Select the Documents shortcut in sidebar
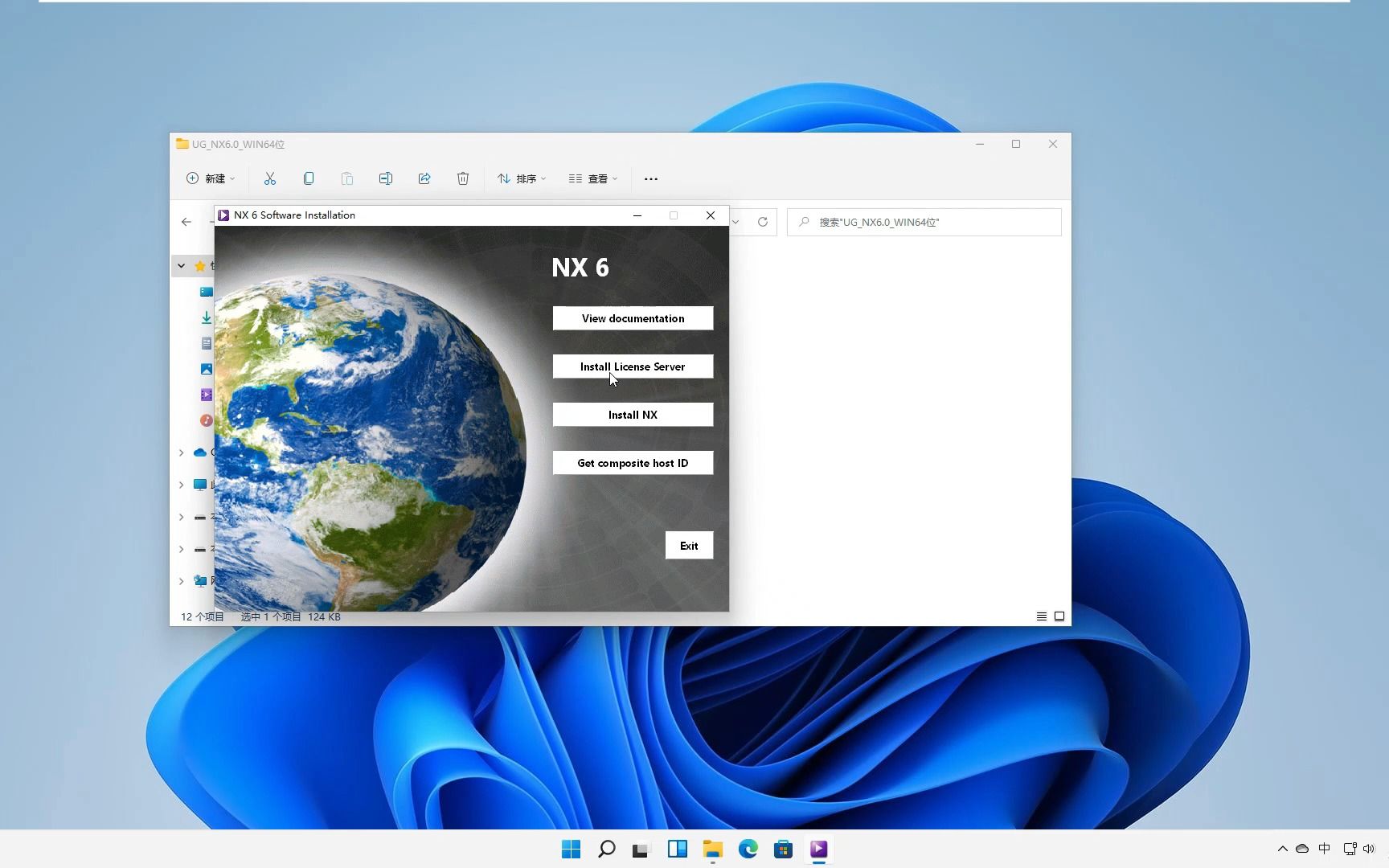Viewport: 1389px width, 868px height. (207, 343)
